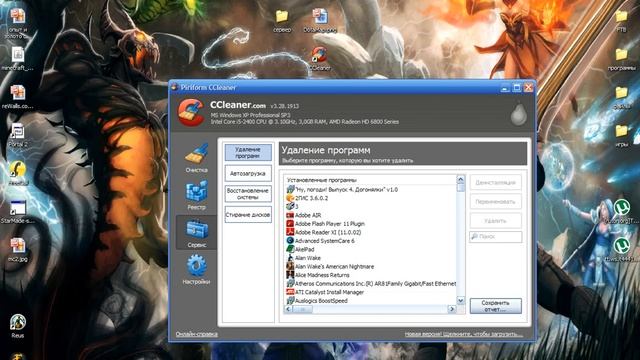Viewport: 640px width, 360px height.
Task: Click the Деинсталляция button
Action: point(496,182)
